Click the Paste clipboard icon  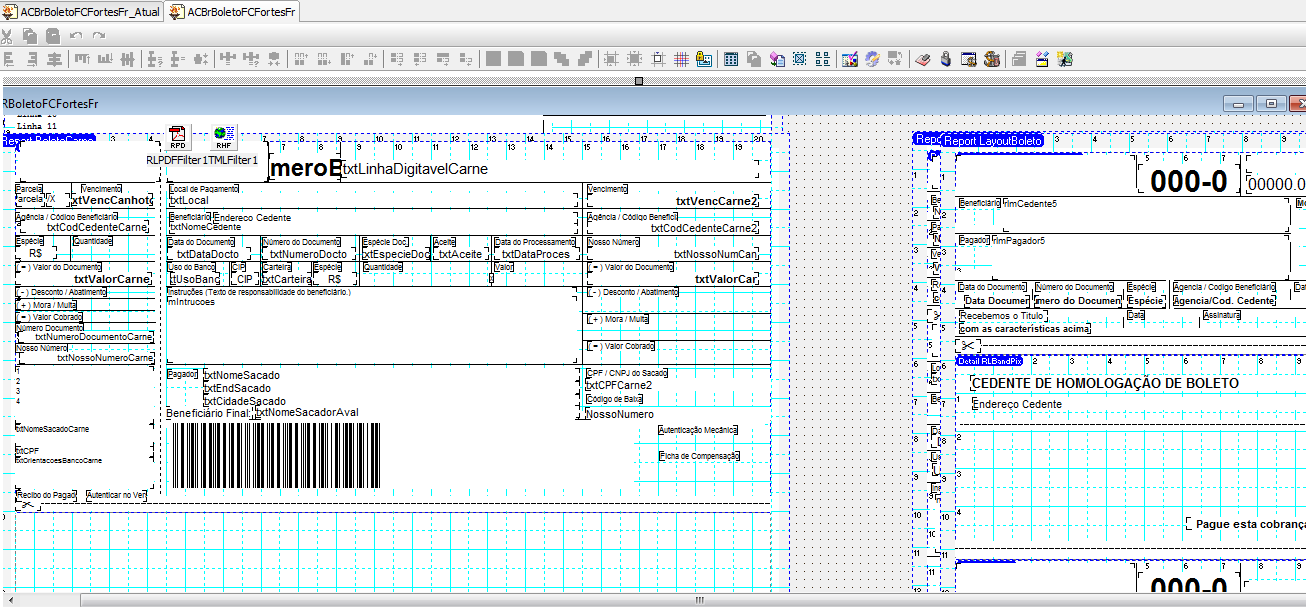click(x=52, y=36)
